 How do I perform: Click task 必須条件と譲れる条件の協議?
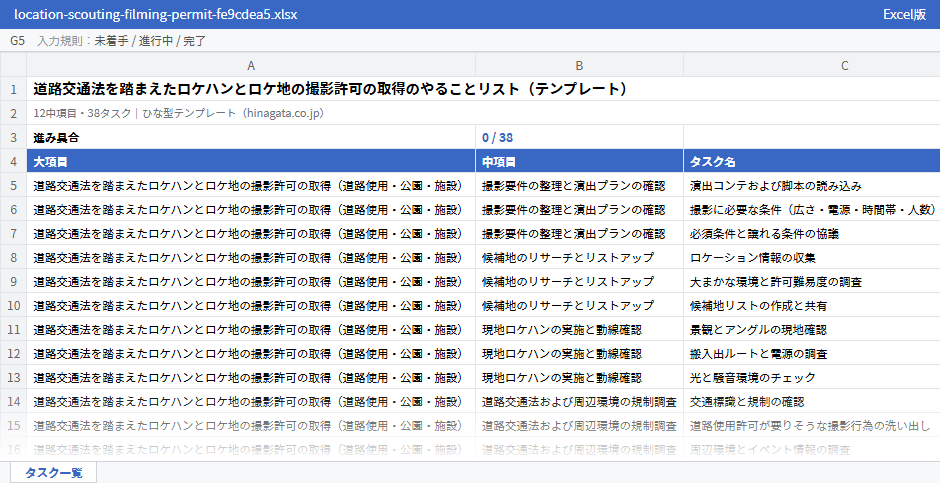764,234
